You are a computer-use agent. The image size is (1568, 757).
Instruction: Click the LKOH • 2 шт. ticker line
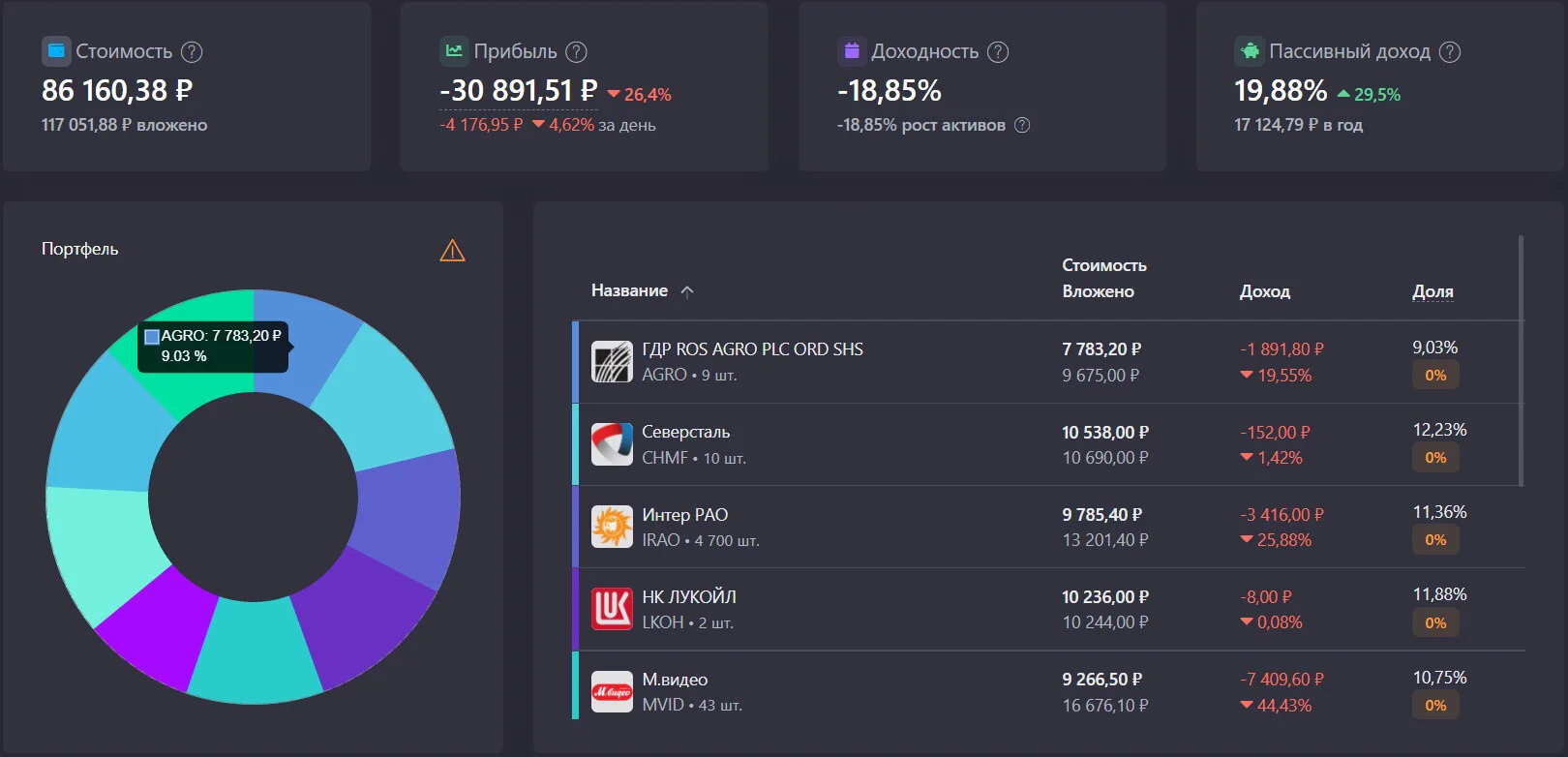point(688,622)
